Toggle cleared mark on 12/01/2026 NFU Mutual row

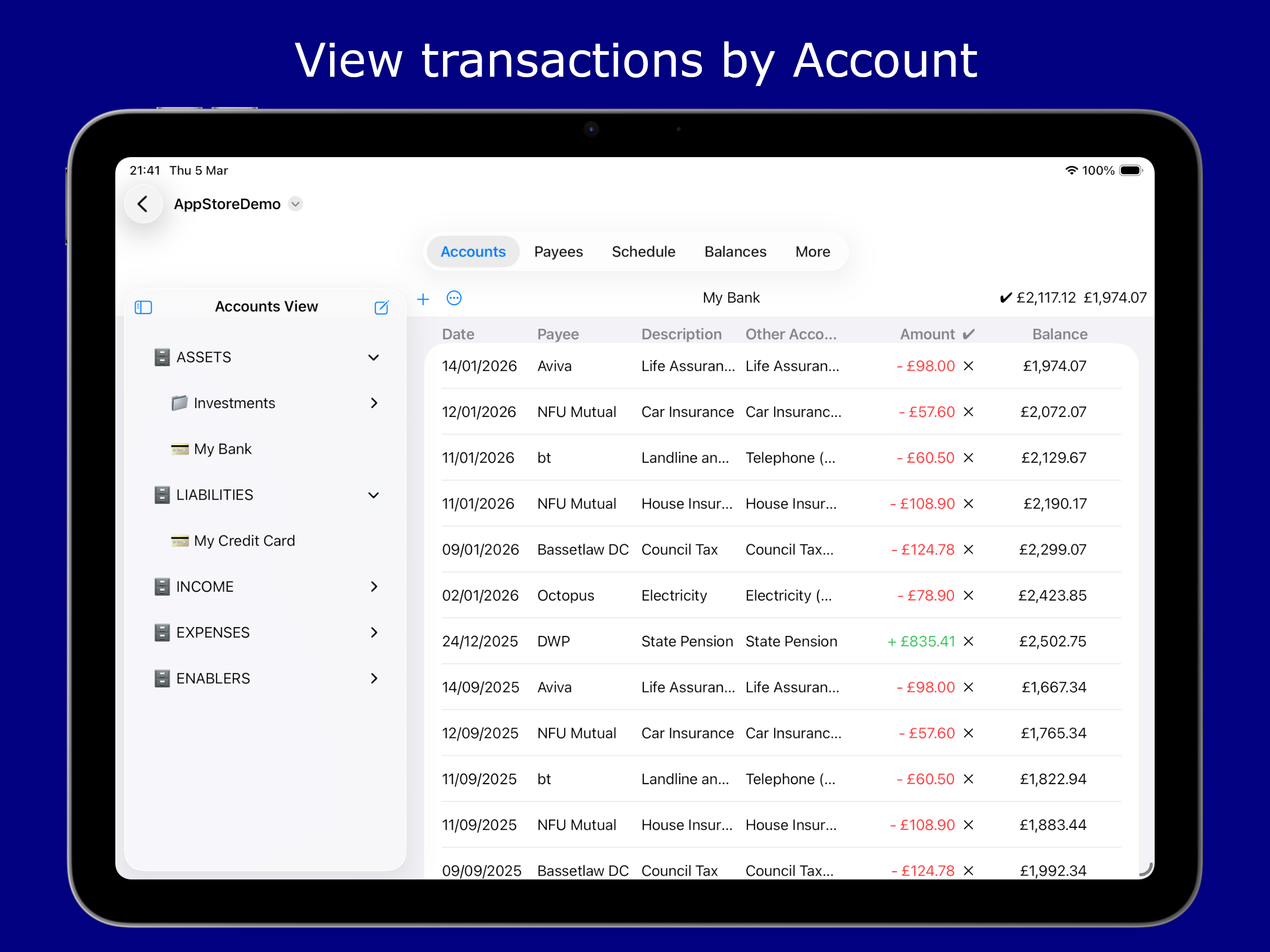969,412
